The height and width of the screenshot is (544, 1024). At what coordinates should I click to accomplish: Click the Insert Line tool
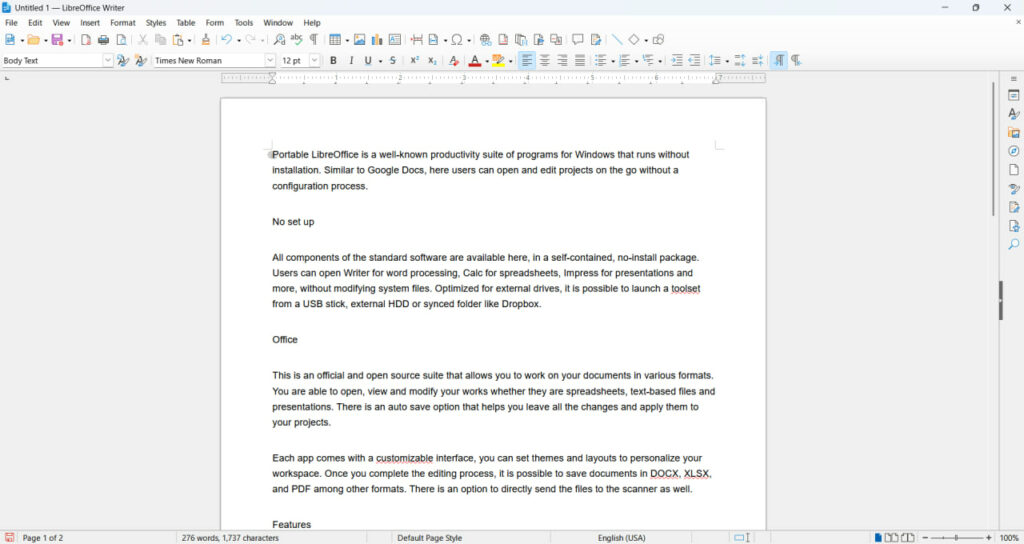pos(616,40)
